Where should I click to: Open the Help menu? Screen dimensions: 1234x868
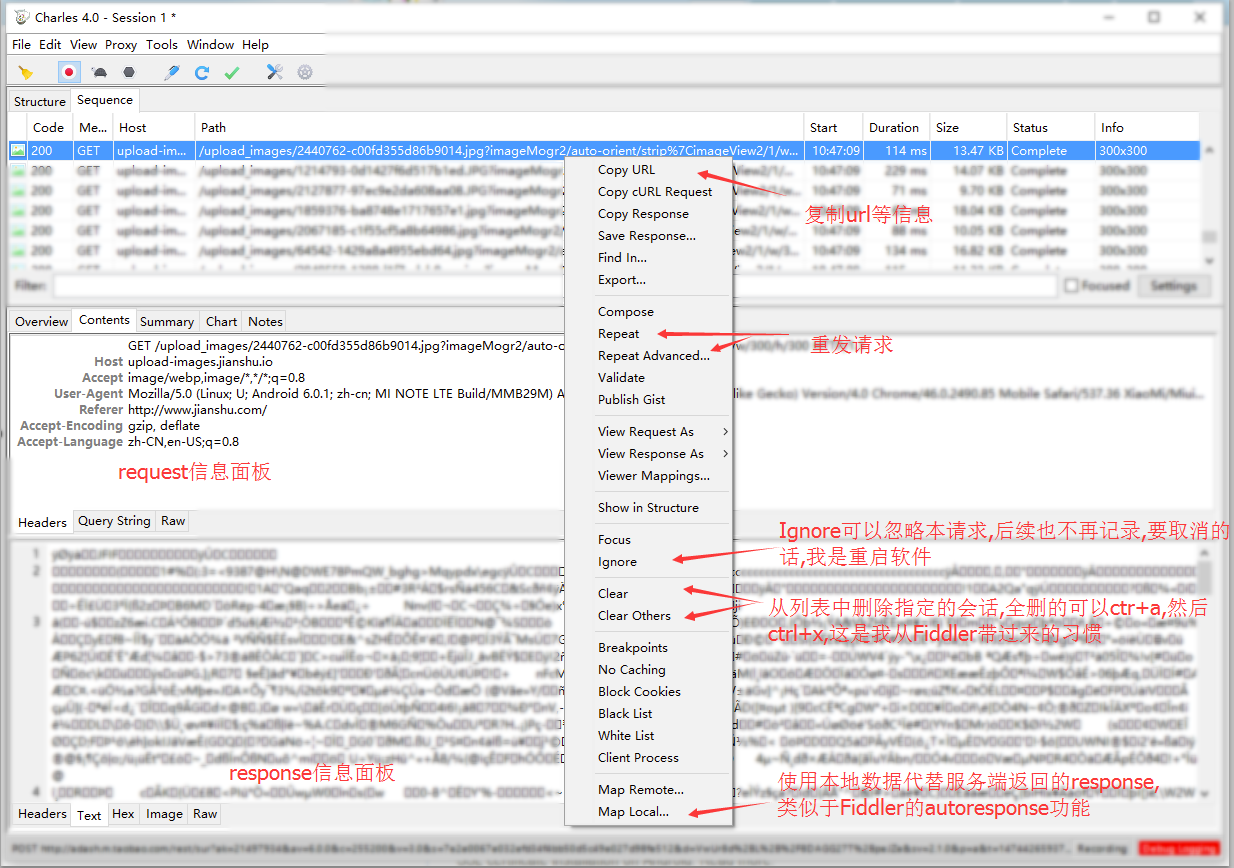(x=255, y=44)
